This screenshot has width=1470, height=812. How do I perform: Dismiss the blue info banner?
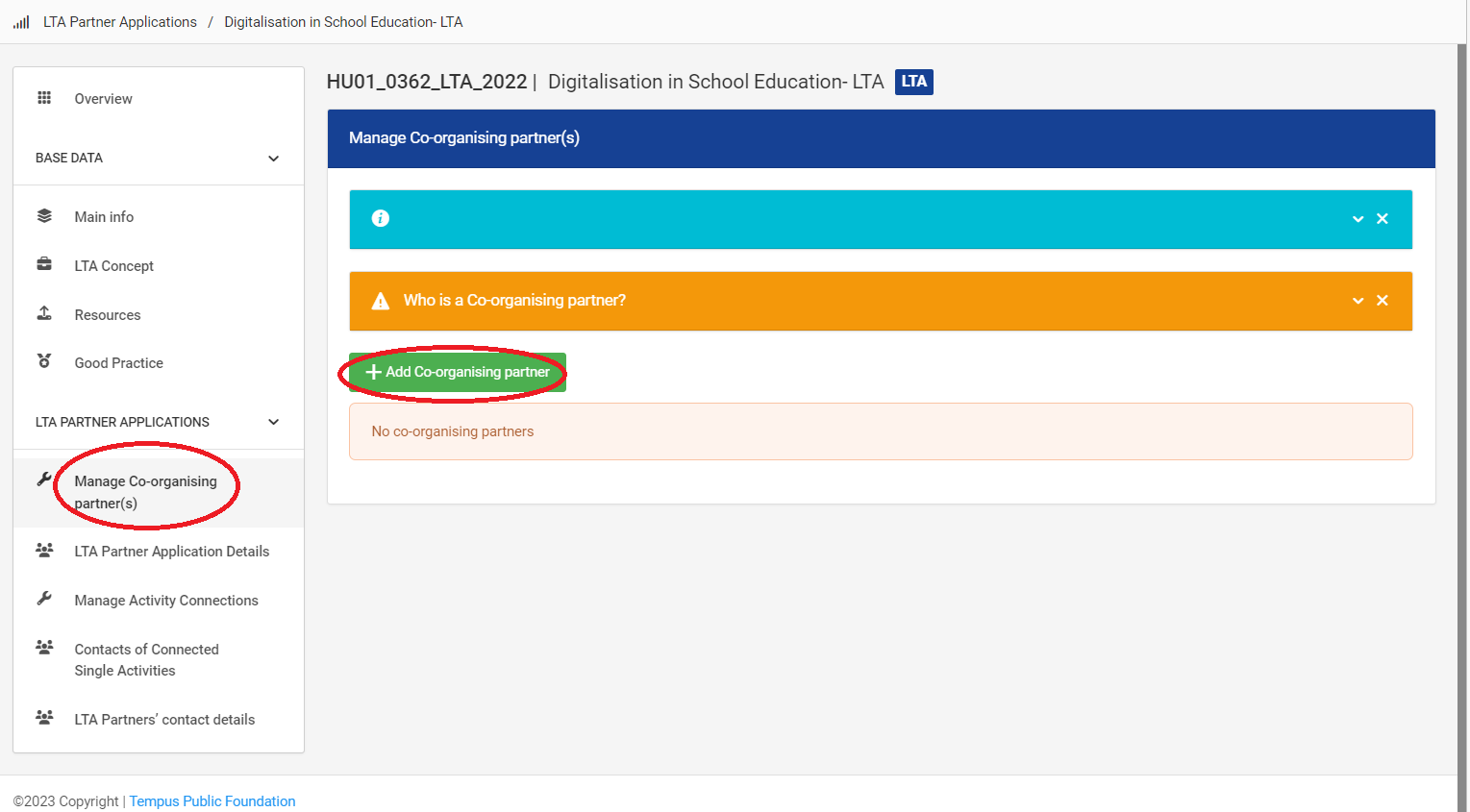coord(1383,219)
